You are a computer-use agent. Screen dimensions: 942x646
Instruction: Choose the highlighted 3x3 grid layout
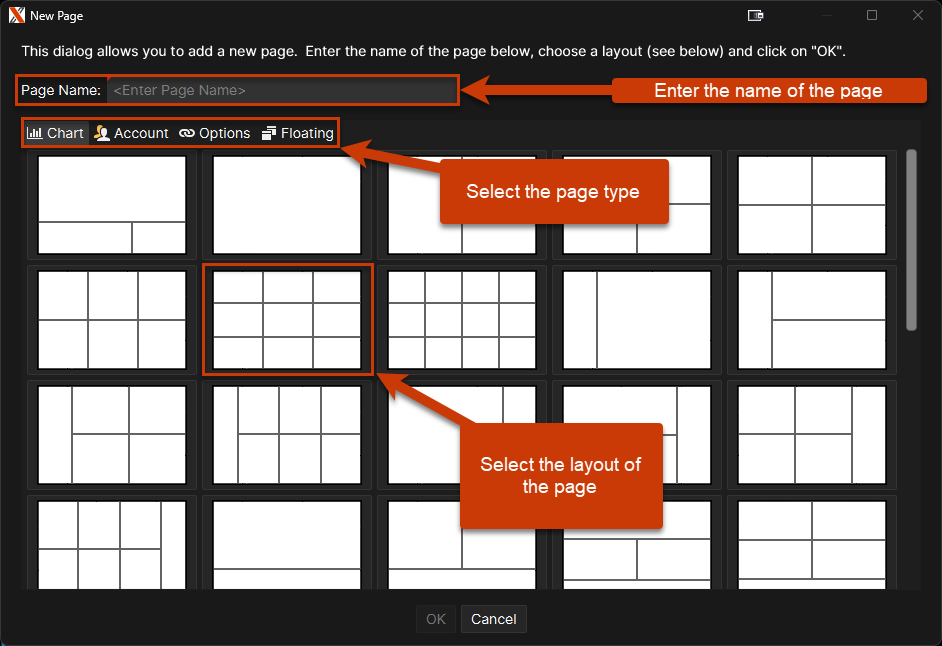click(x=287, y=319)
